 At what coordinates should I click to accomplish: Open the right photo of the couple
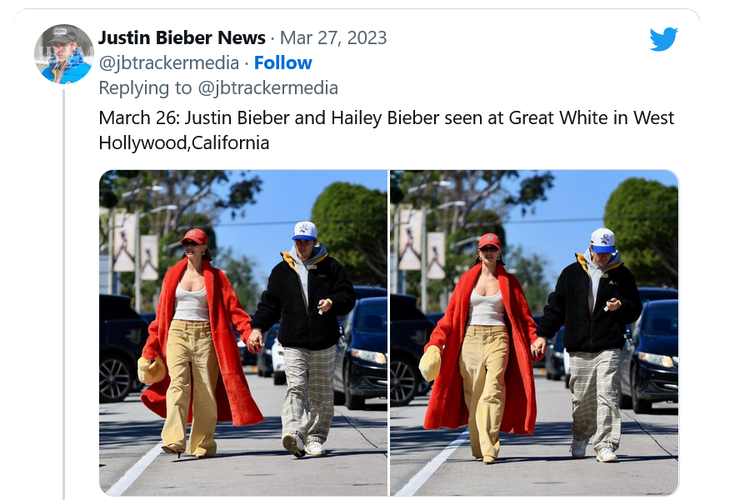coord(534,333)
